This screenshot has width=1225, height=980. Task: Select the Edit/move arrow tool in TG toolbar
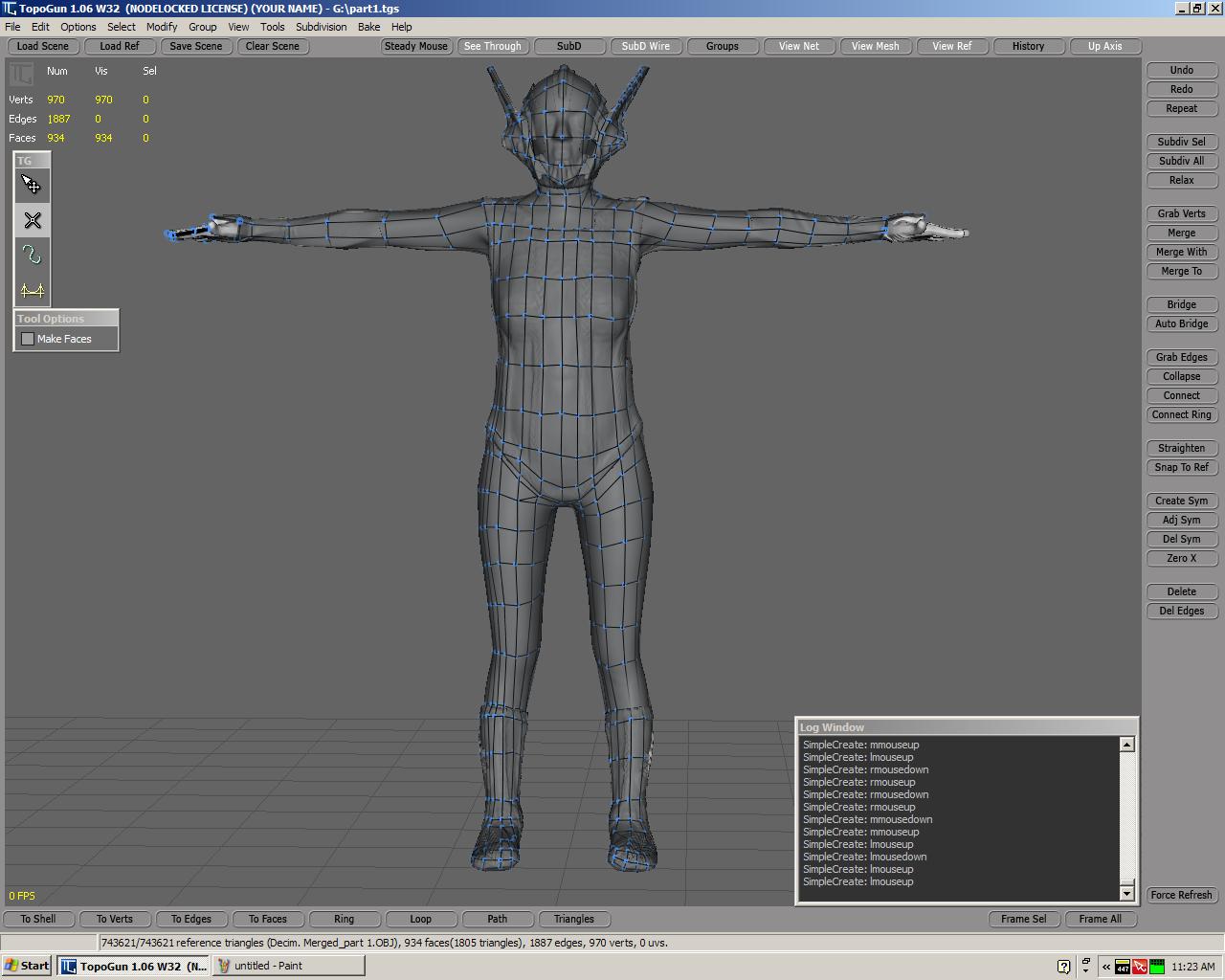[32, 185]
